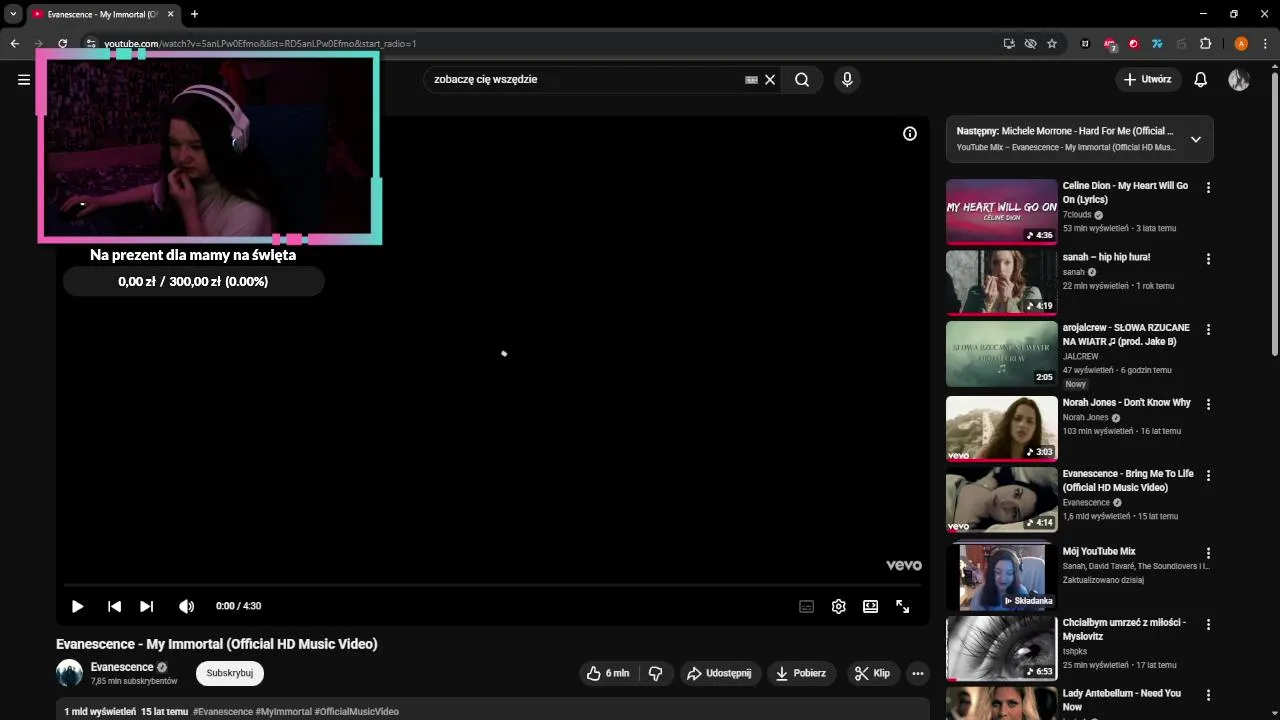Open options for Chciałbym umrzeć z miłości

1208,624
